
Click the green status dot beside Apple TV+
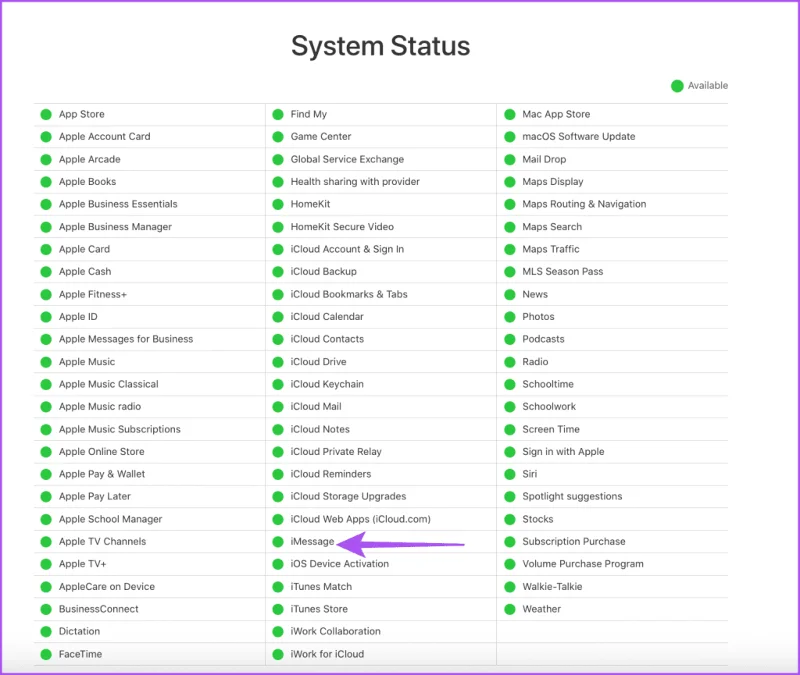46,564
